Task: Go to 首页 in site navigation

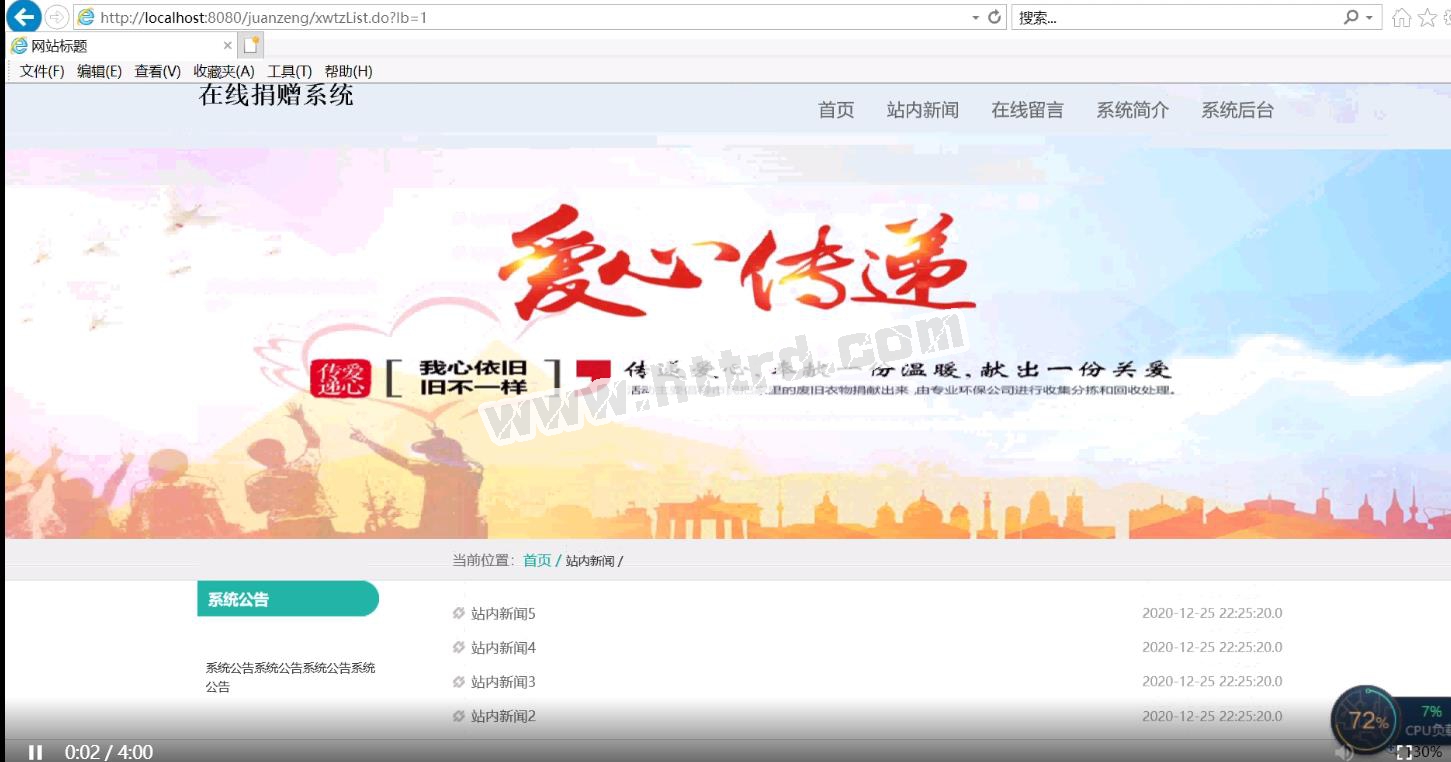Action: coord(836,110)
